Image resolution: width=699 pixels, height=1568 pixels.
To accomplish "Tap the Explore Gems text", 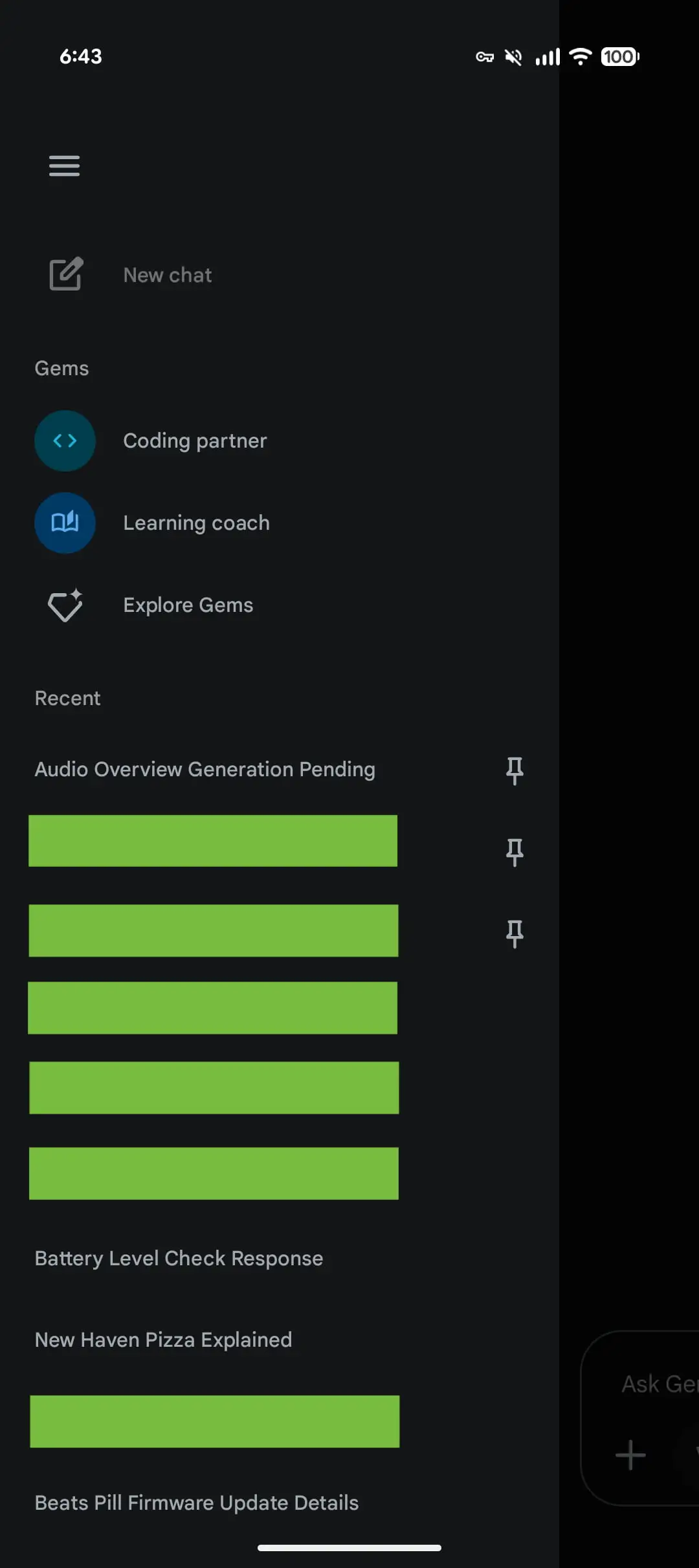I will (188, 605).
